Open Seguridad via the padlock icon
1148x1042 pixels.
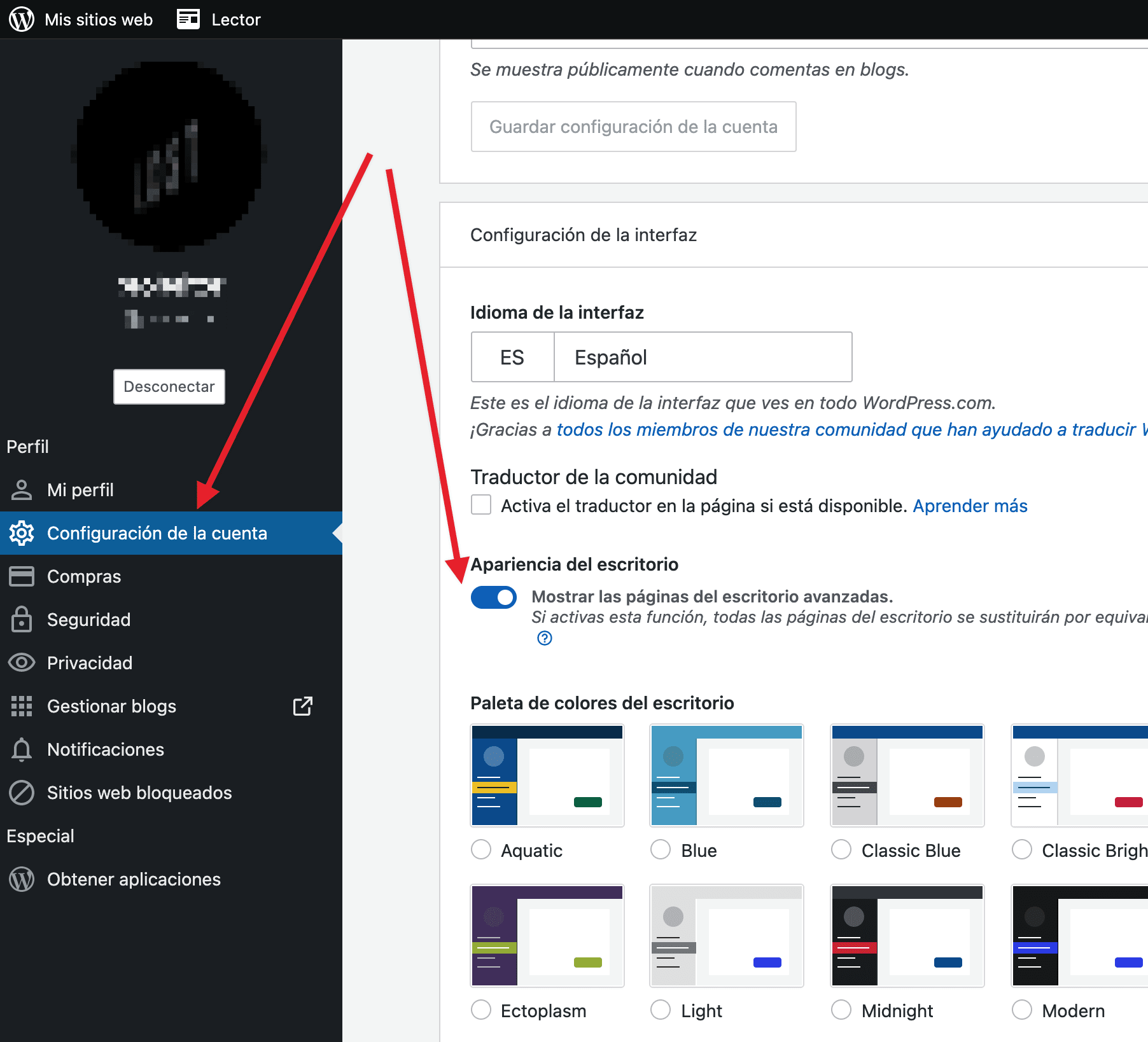pos(22,620)
